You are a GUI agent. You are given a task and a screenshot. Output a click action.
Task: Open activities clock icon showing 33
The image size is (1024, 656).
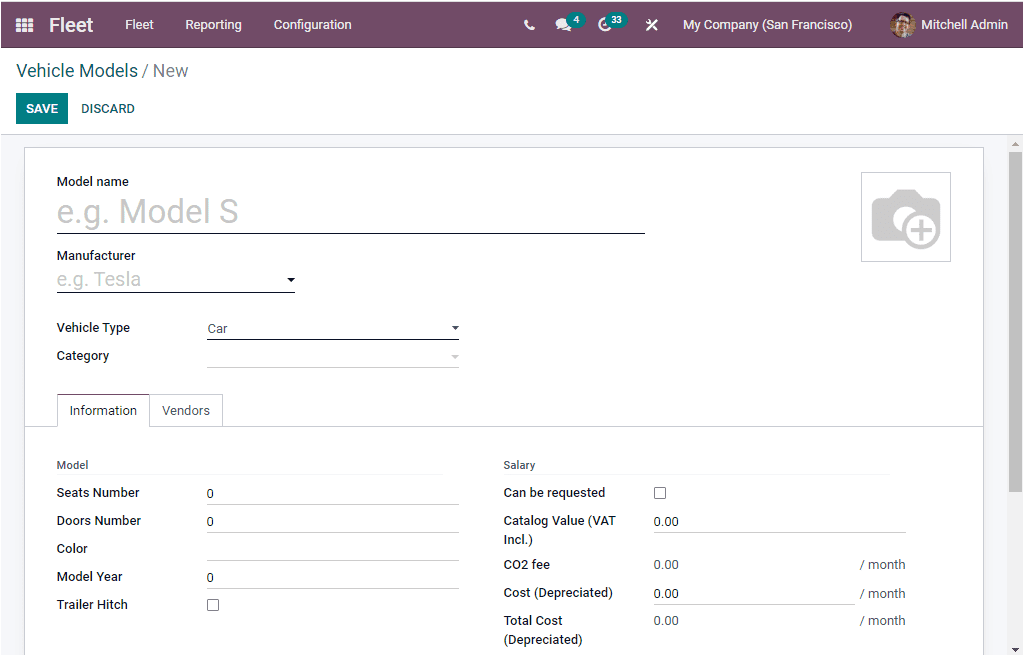(605, 25)
